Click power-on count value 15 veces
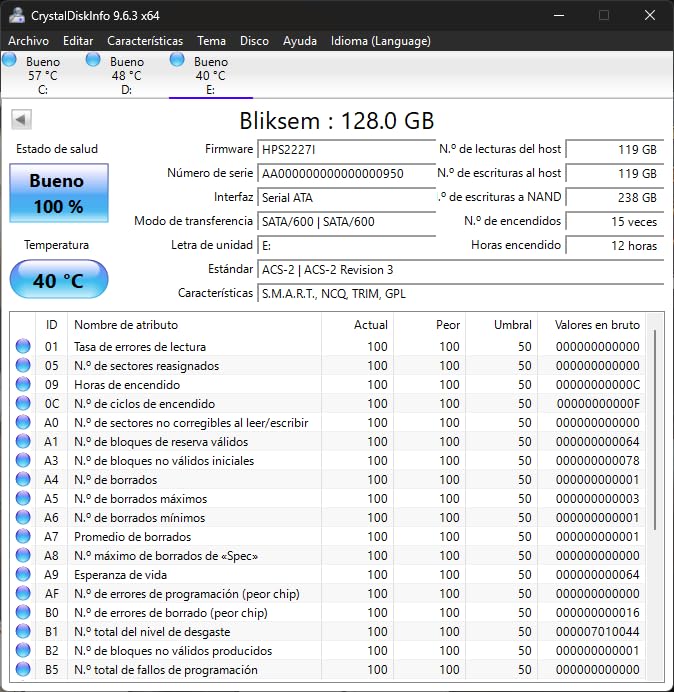This screenshot has width=674, height=692. coord(615,221)
